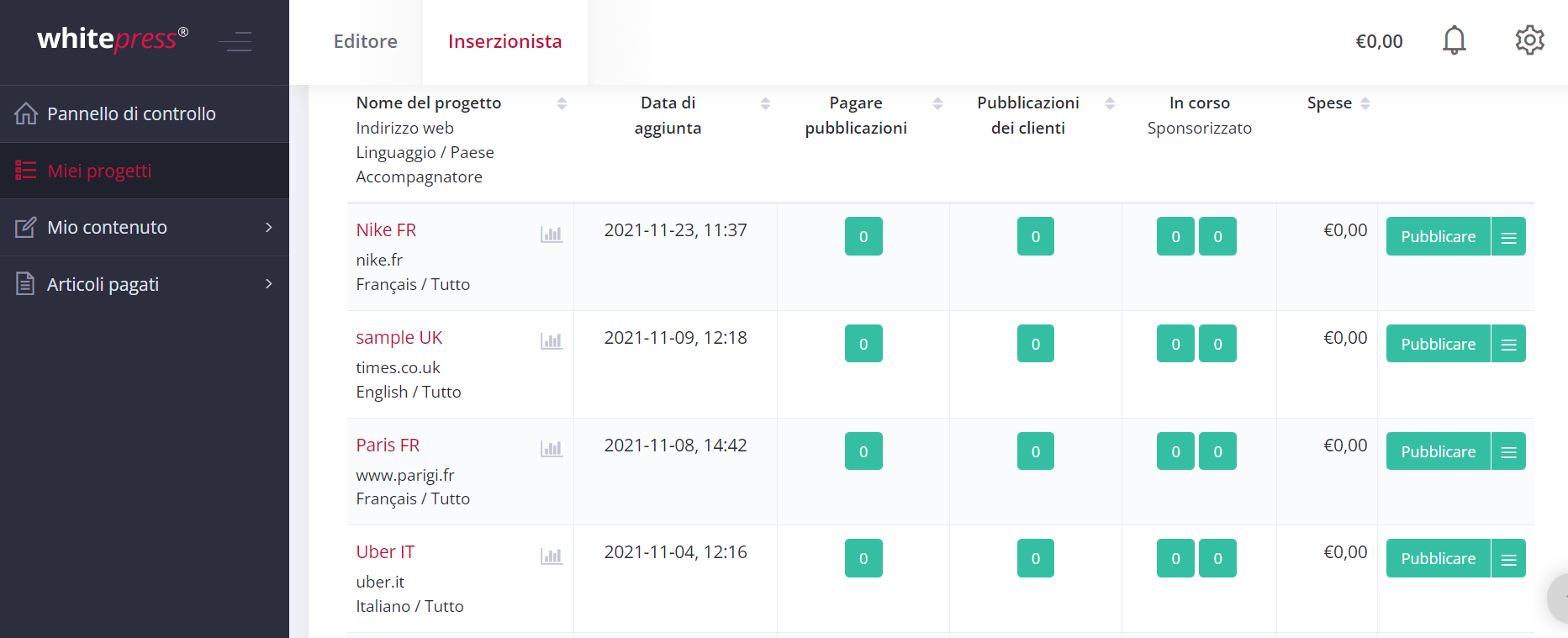Sort by Nome del progetto
The width and height of the screenshot is (1568, 638).
pos(562,103)
